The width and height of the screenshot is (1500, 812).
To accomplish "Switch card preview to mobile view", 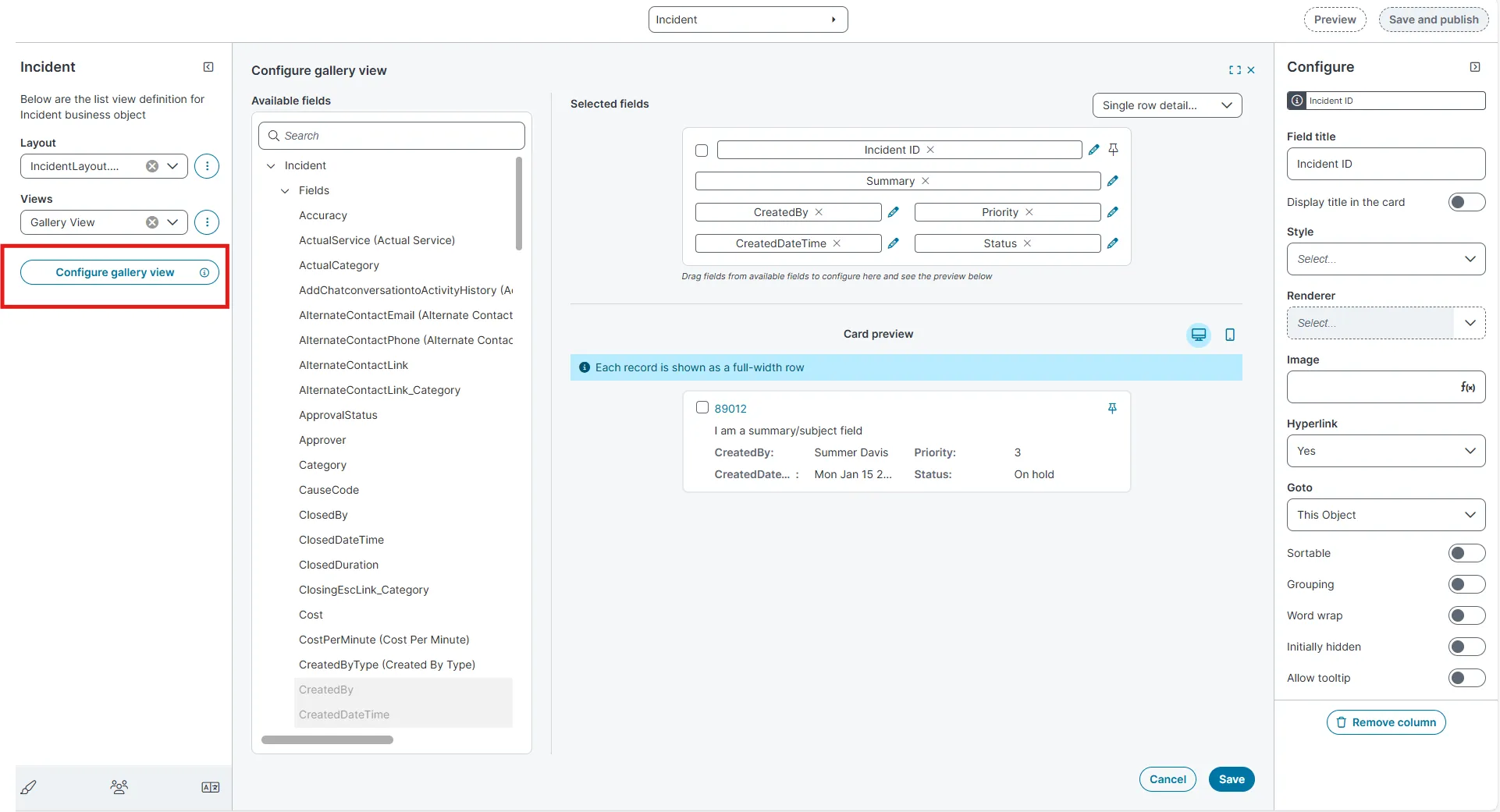I will click(1230, 335).
